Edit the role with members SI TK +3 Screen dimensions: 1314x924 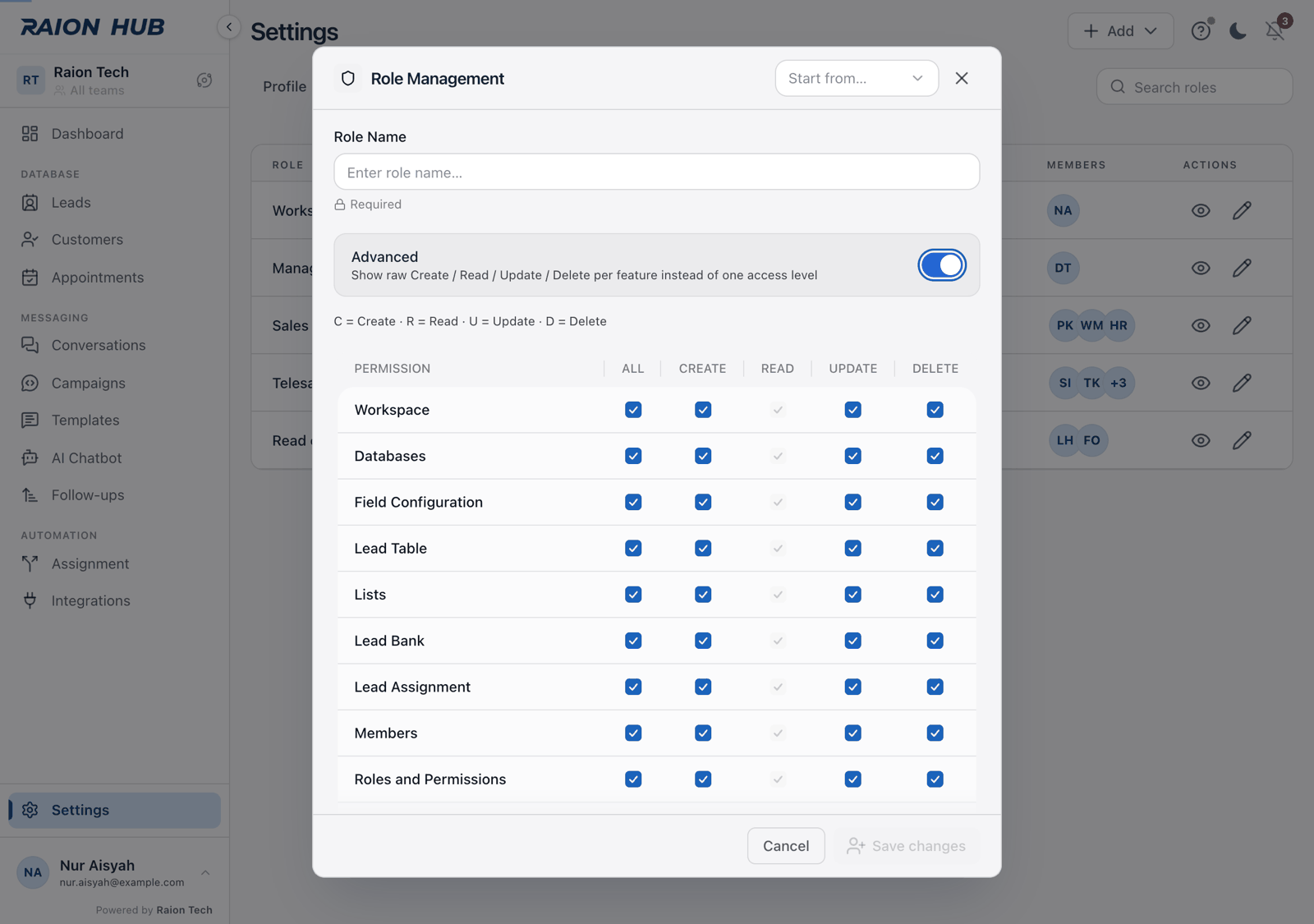(x=1242, y=383)
